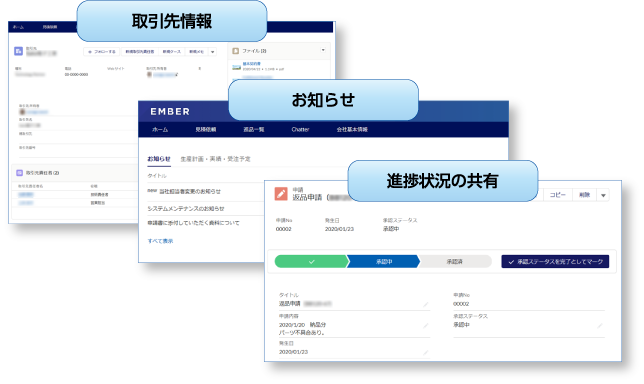Open 商品一覧 in the EMBER navigation bar
The image size is (644, 384).
[x=254, y=130]
